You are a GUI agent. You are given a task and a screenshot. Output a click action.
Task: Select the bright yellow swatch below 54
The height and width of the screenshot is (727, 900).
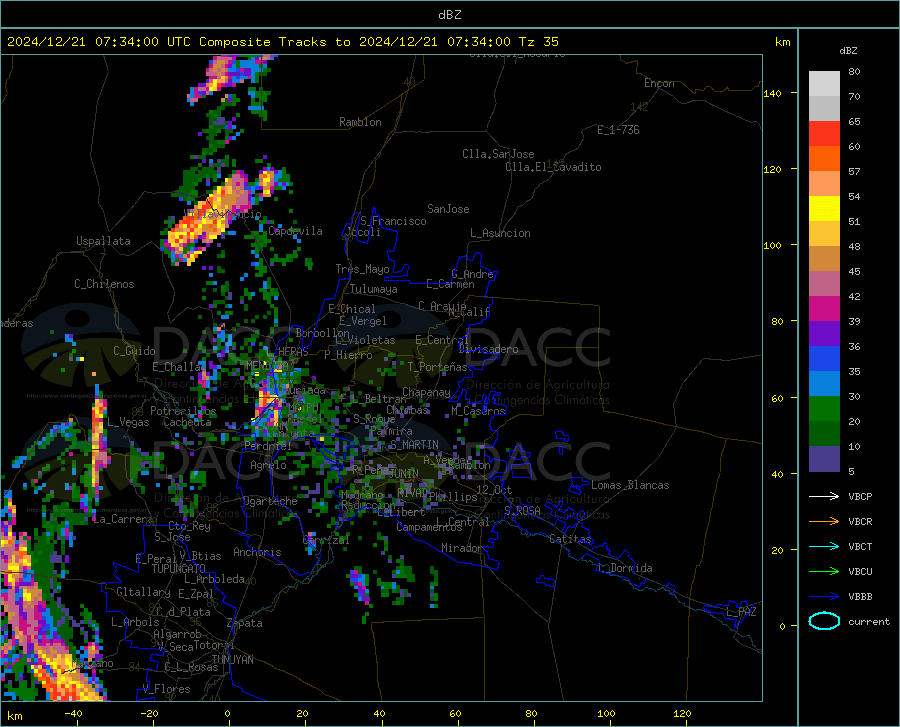824,209
